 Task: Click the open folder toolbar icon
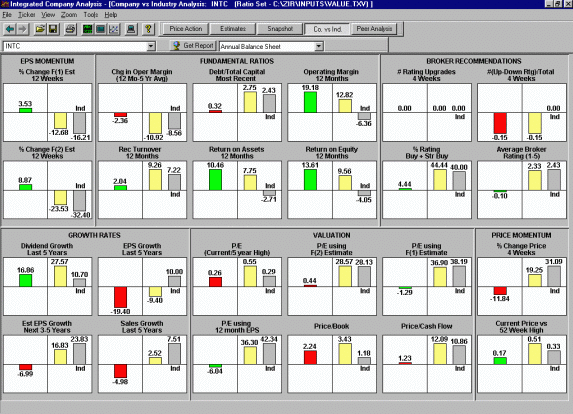[x=40, y=29]
